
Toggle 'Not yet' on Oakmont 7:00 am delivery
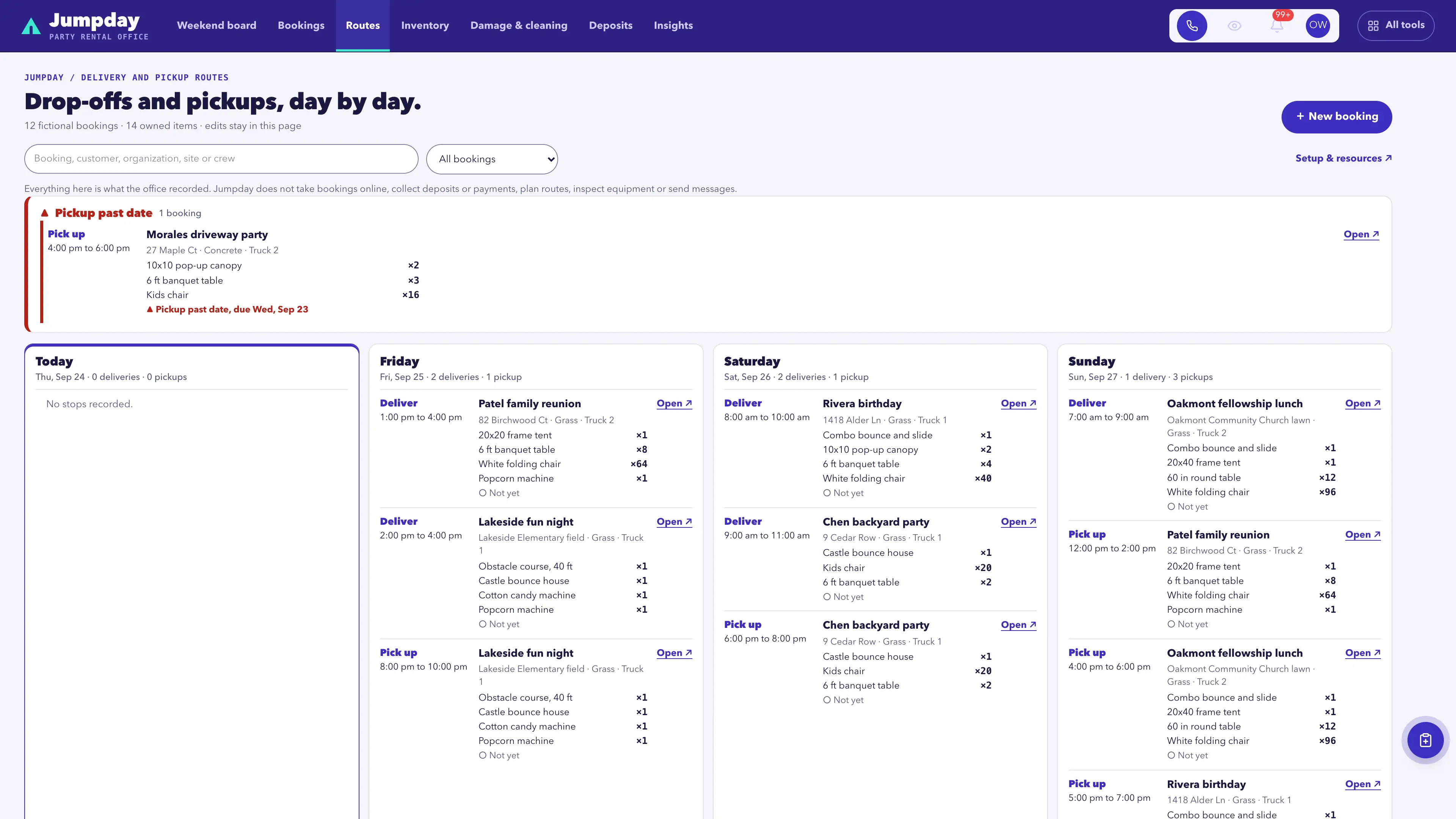pos(1188,507)
